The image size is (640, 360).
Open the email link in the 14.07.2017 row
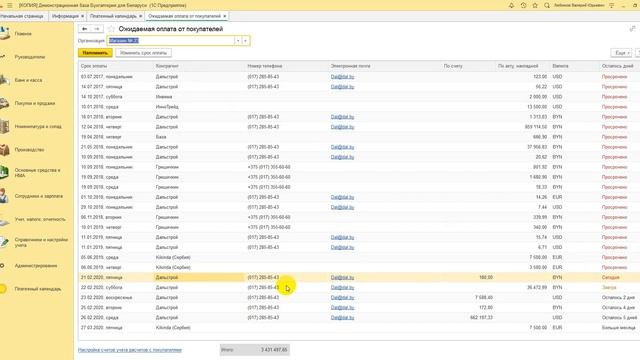[342, 87]
